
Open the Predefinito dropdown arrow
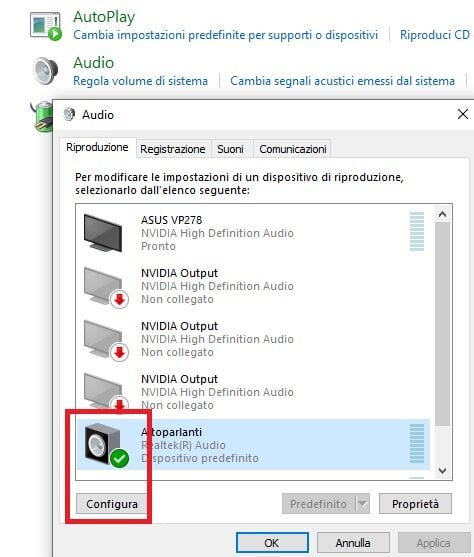[363, 504]
